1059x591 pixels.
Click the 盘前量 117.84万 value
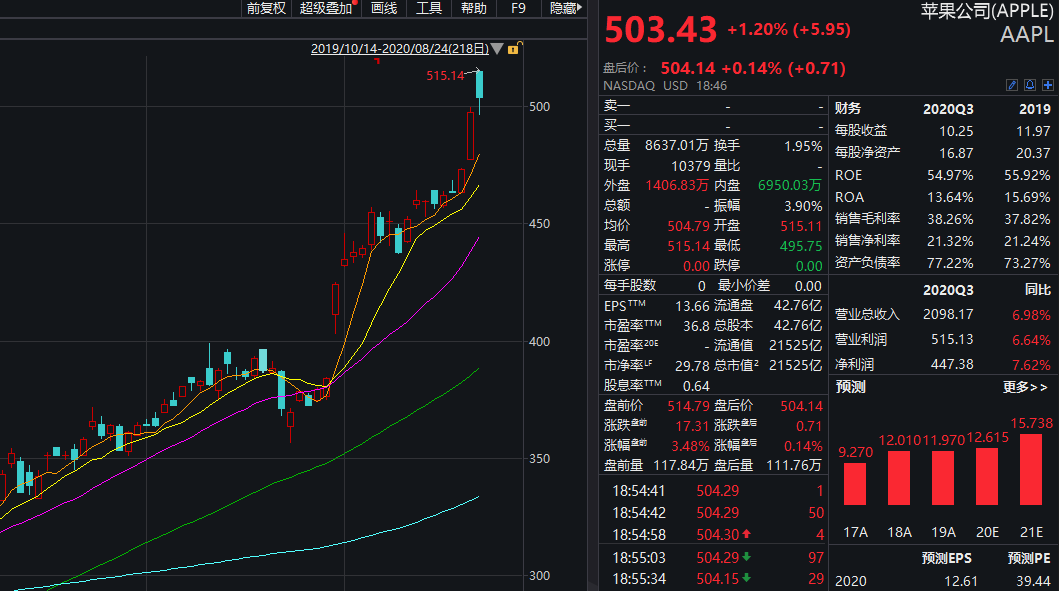tap(680, 465)
